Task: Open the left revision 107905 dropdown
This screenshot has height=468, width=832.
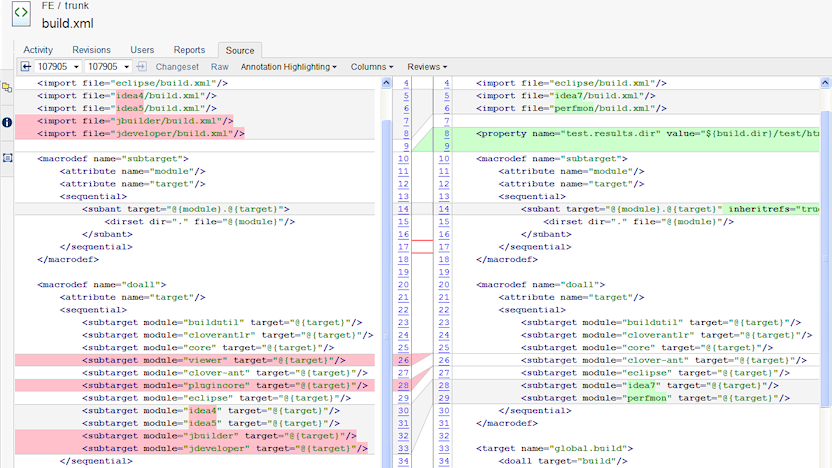Action: 58,67
